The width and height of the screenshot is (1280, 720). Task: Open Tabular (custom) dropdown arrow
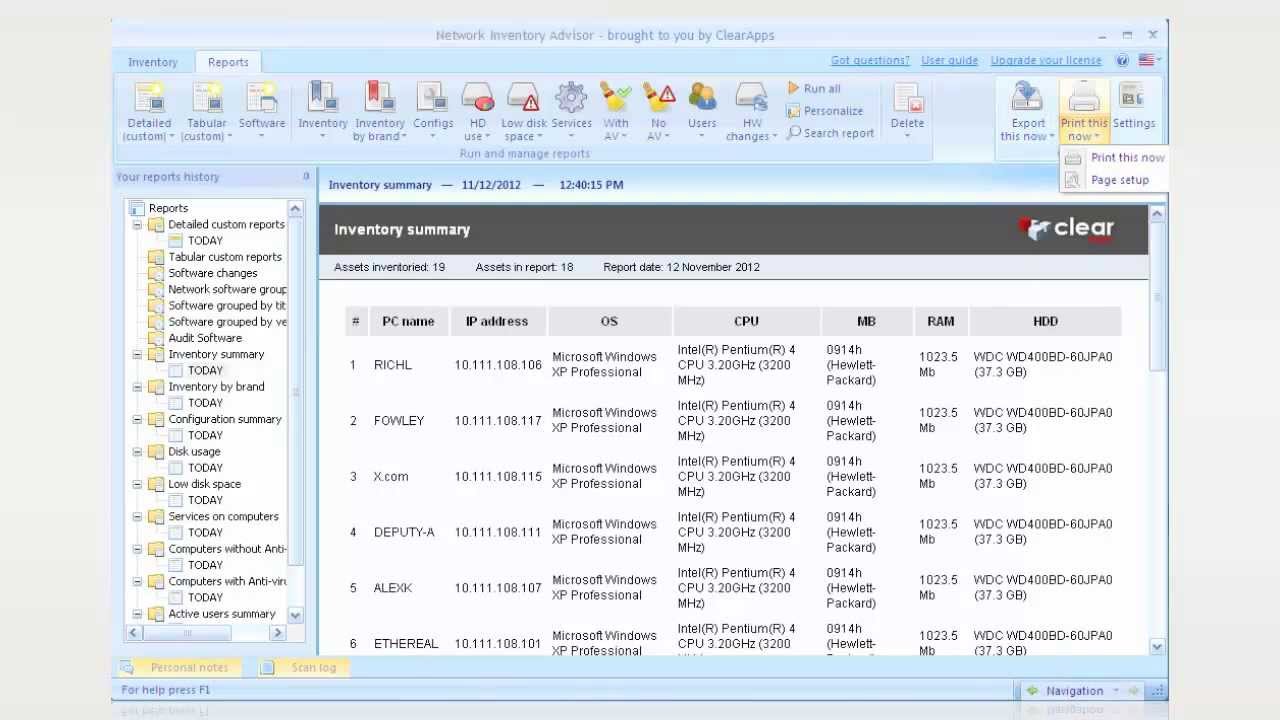[230, 137]
